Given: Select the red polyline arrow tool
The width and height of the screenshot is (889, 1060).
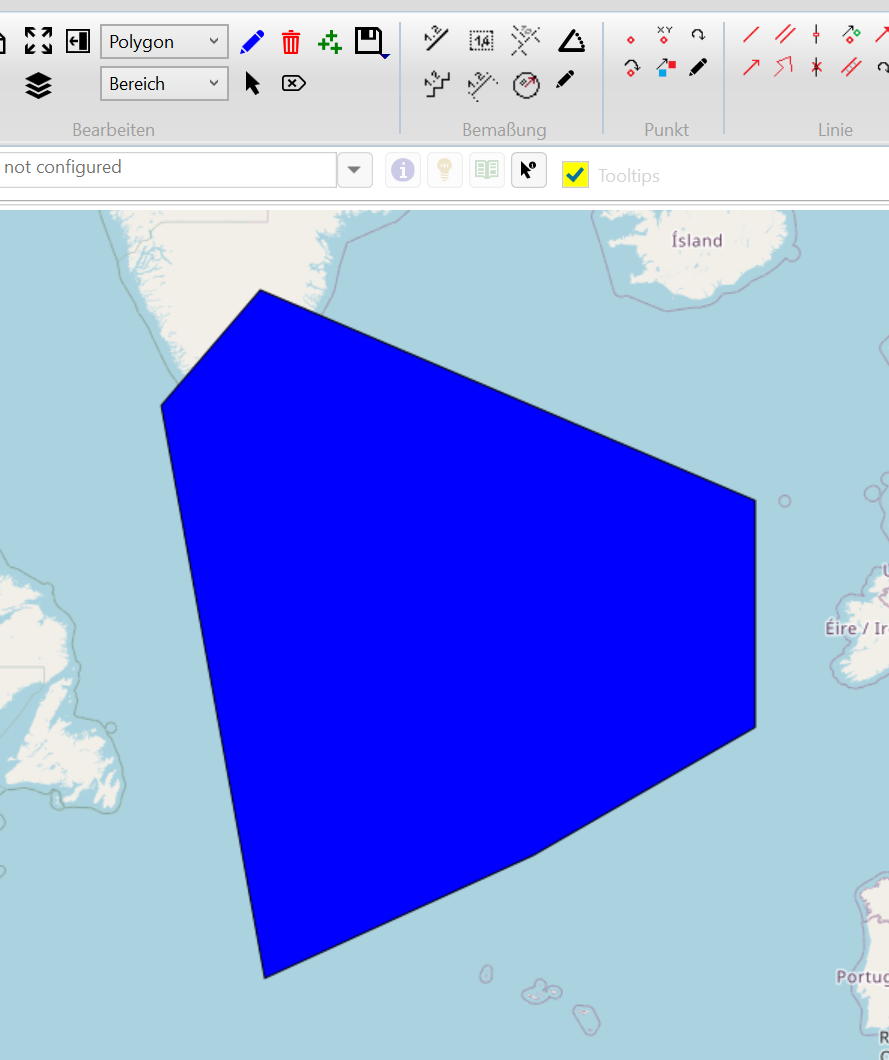Looking at the screenshot, I should pyautogui.click(x=784, y=66).
